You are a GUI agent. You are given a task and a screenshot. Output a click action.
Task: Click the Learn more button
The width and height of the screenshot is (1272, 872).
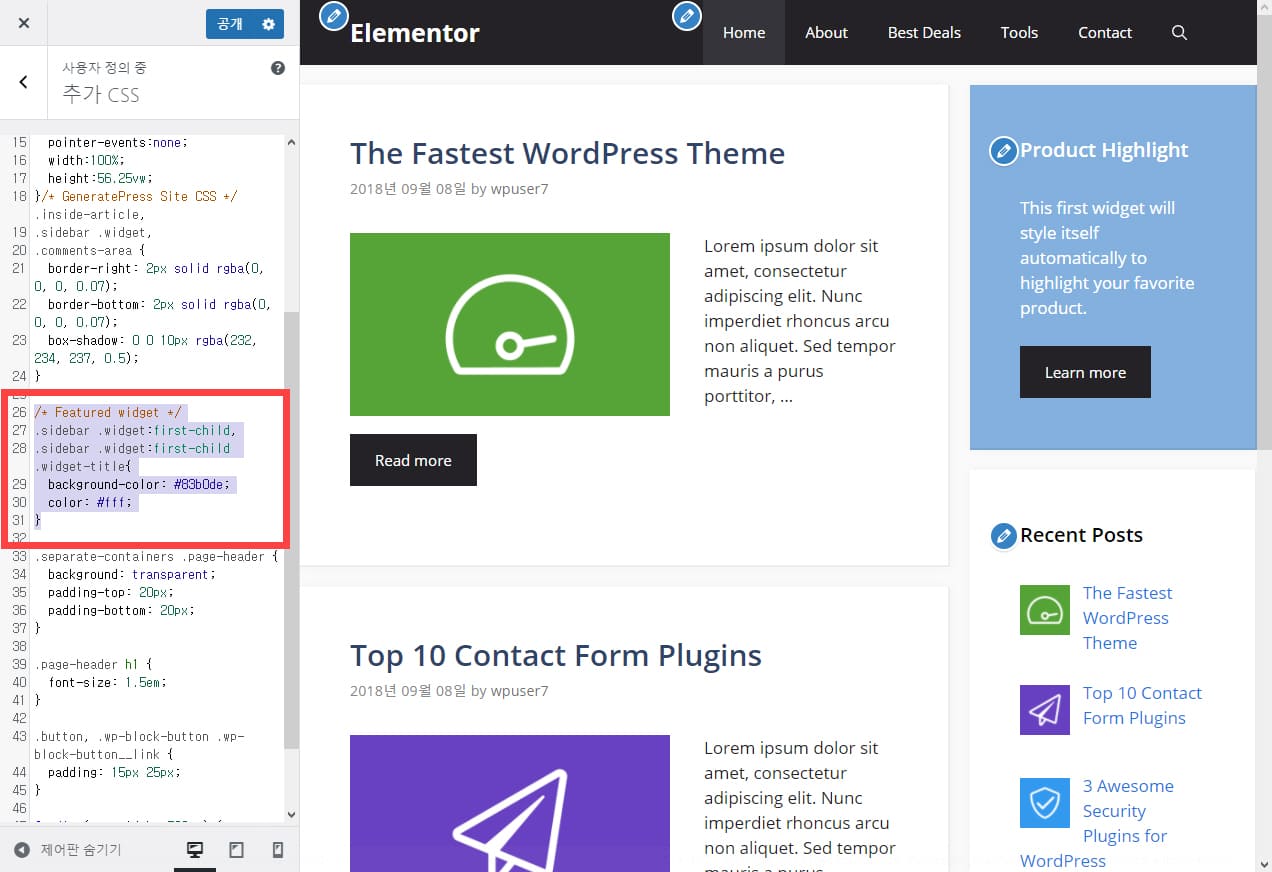tap(1085, 372)
